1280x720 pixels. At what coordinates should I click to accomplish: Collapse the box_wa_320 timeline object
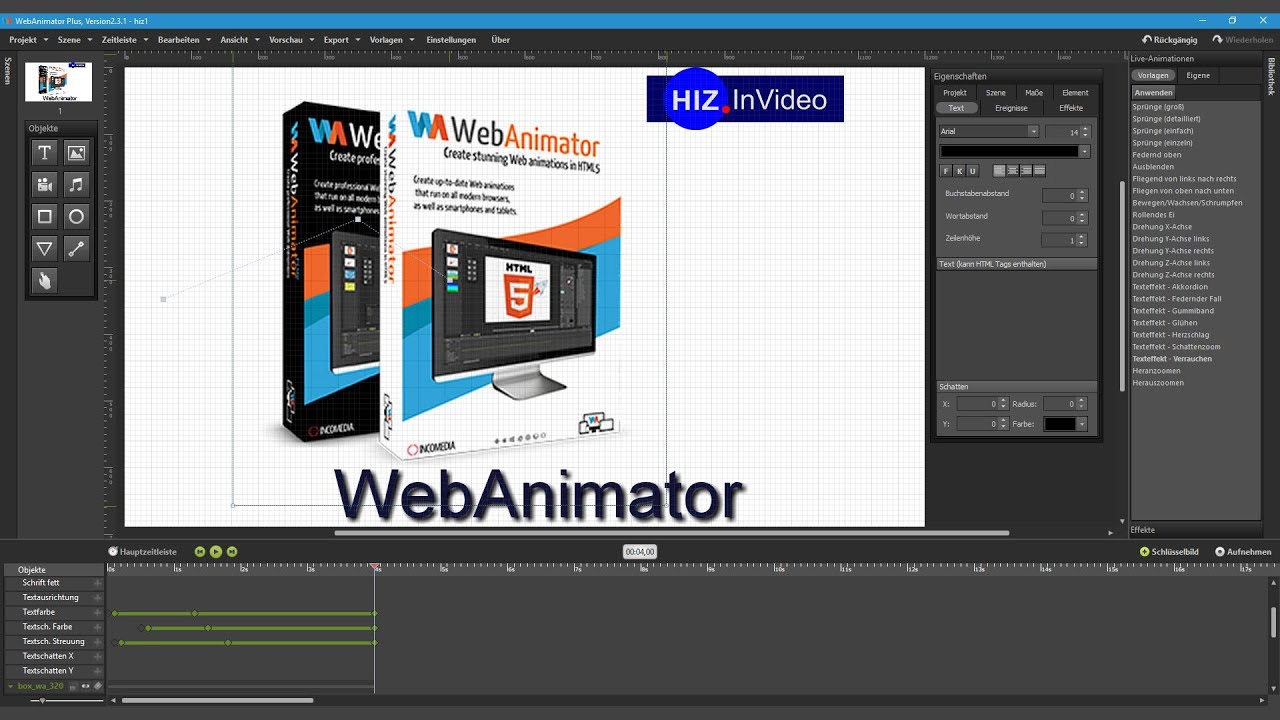coord(11,686)
